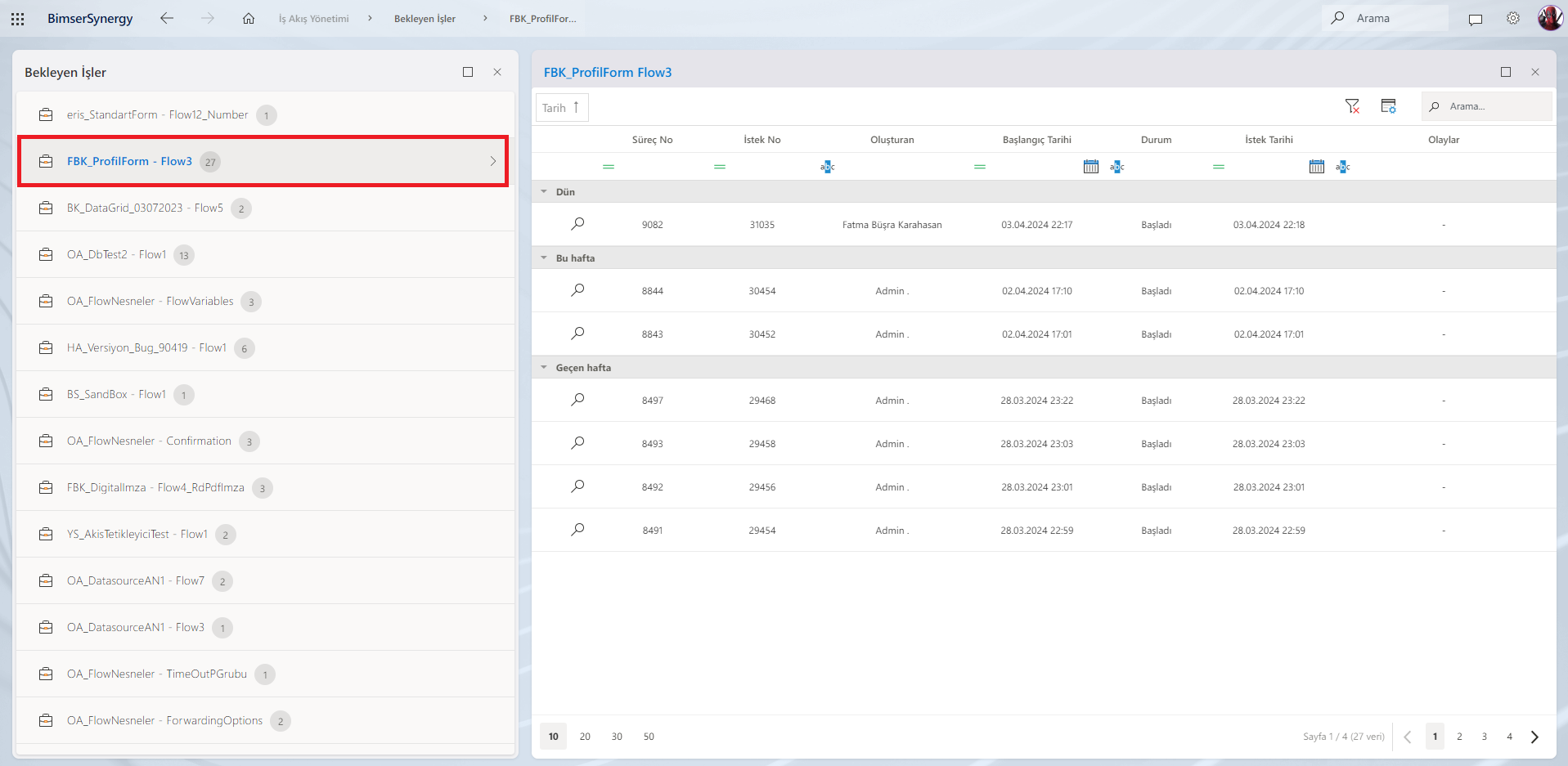
Task: Open the user profile avatar
Action: (x=1550, y=18)
